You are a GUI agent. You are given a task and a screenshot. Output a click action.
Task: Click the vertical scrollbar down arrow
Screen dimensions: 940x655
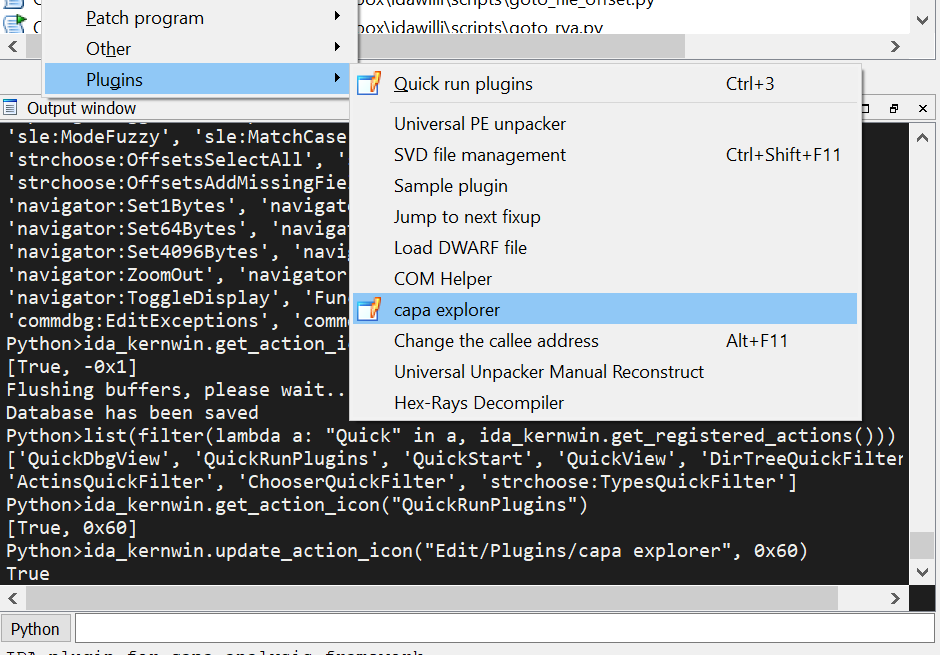(x=922, y=572)
